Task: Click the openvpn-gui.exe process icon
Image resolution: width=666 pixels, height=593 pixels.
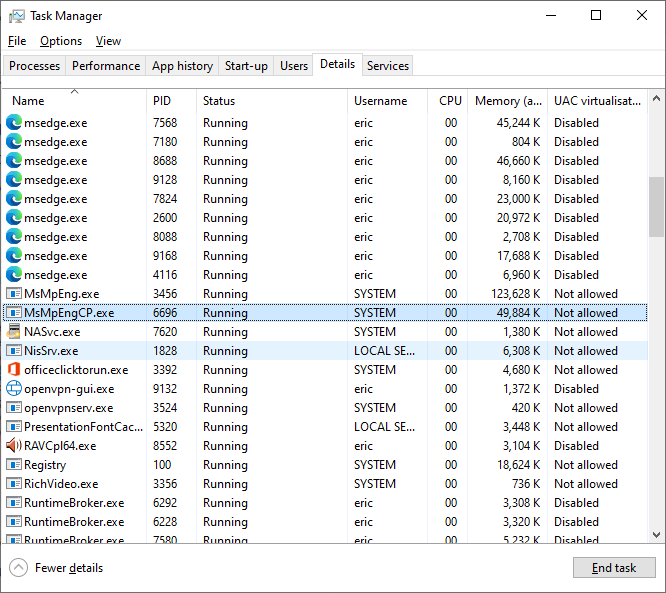Action: 14,389
